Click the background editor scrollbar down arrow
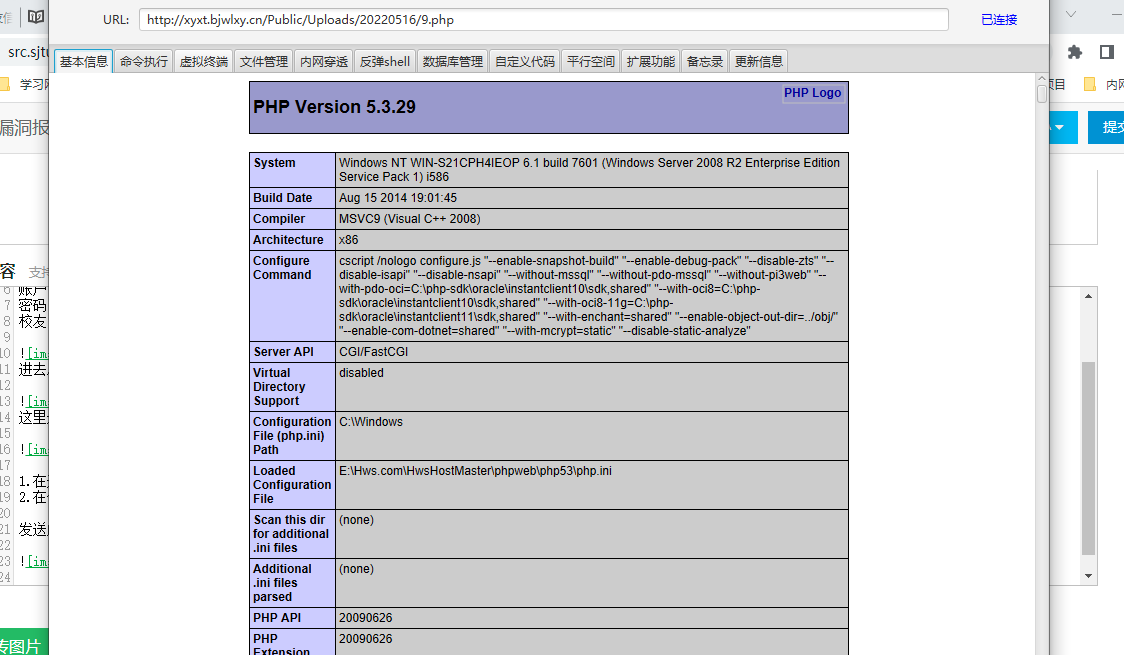The width and height of the screenshot is (1124, 655). pyautogui.click(x=1088, y=575)
